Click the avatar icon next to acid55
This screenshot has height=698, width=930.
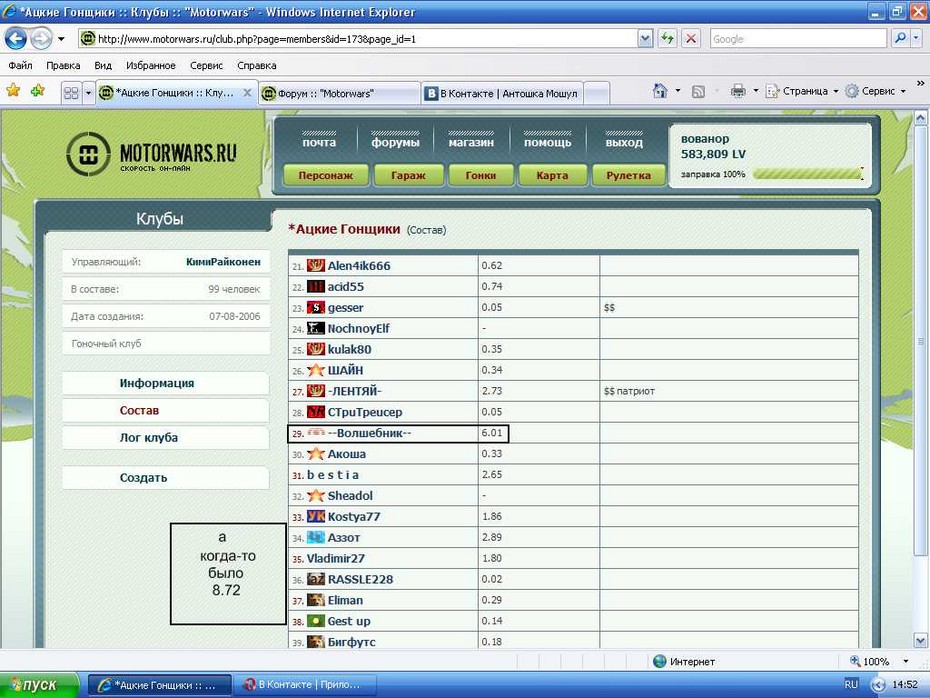[x=316, y=286]
